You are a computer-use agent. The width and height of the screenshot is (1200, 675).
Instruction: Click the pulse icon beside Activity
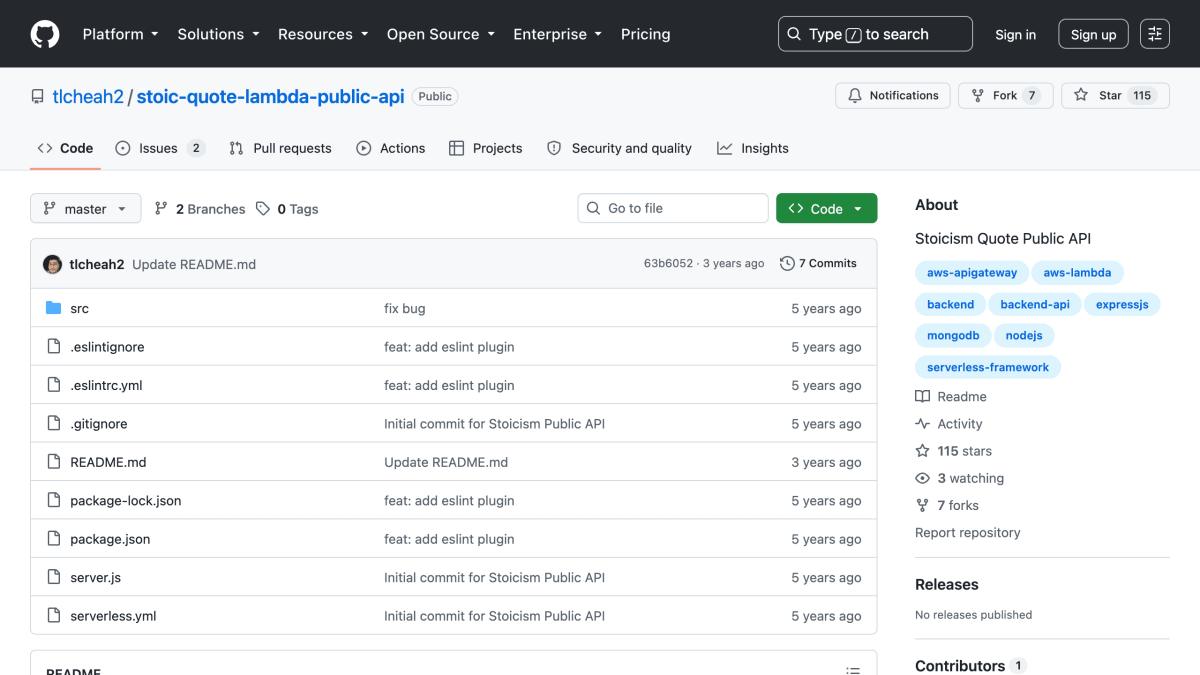[923, 424]
